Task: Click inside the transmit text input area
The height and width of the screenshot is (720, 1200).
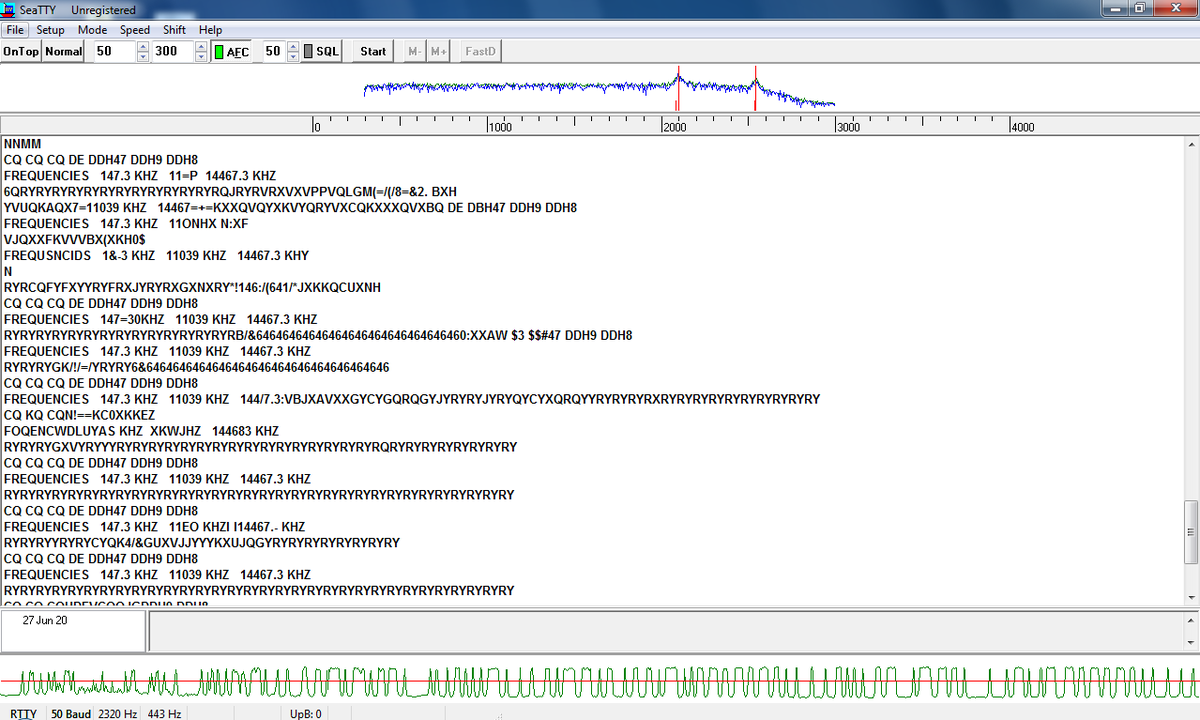Action: point(665,631)
